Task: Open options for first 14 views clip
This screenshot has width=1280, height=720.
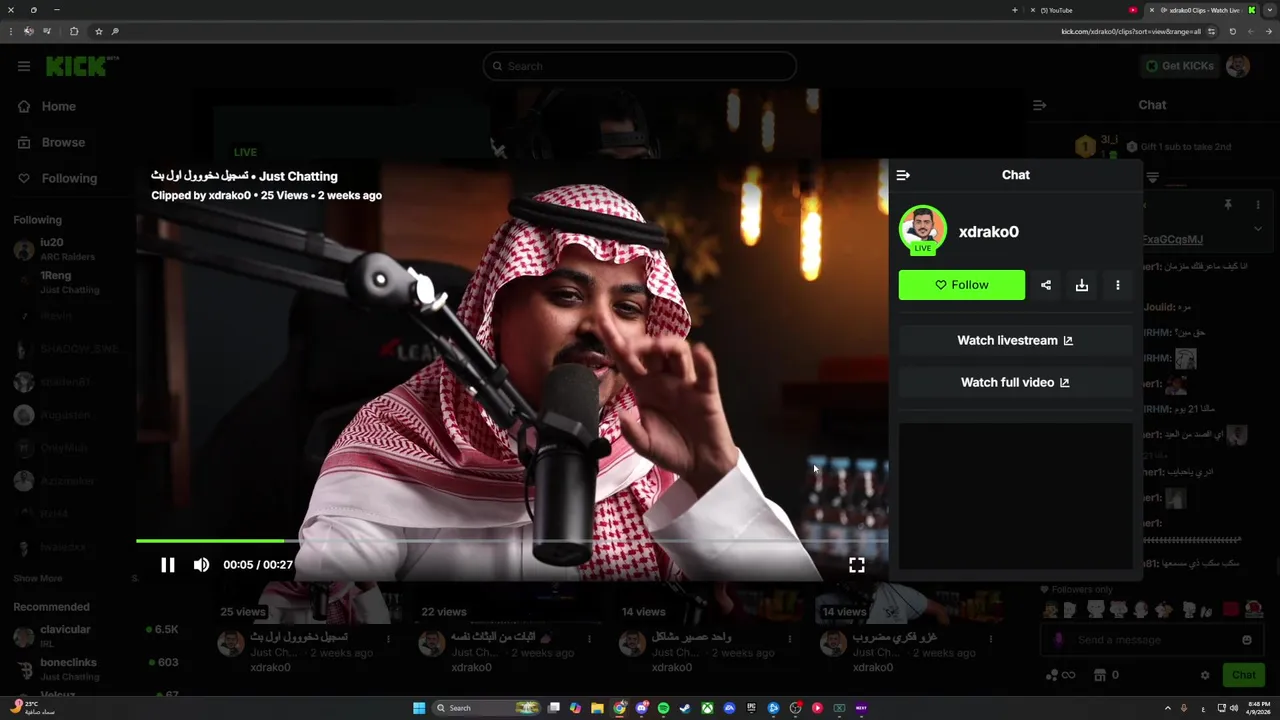Action: (790, 637)
